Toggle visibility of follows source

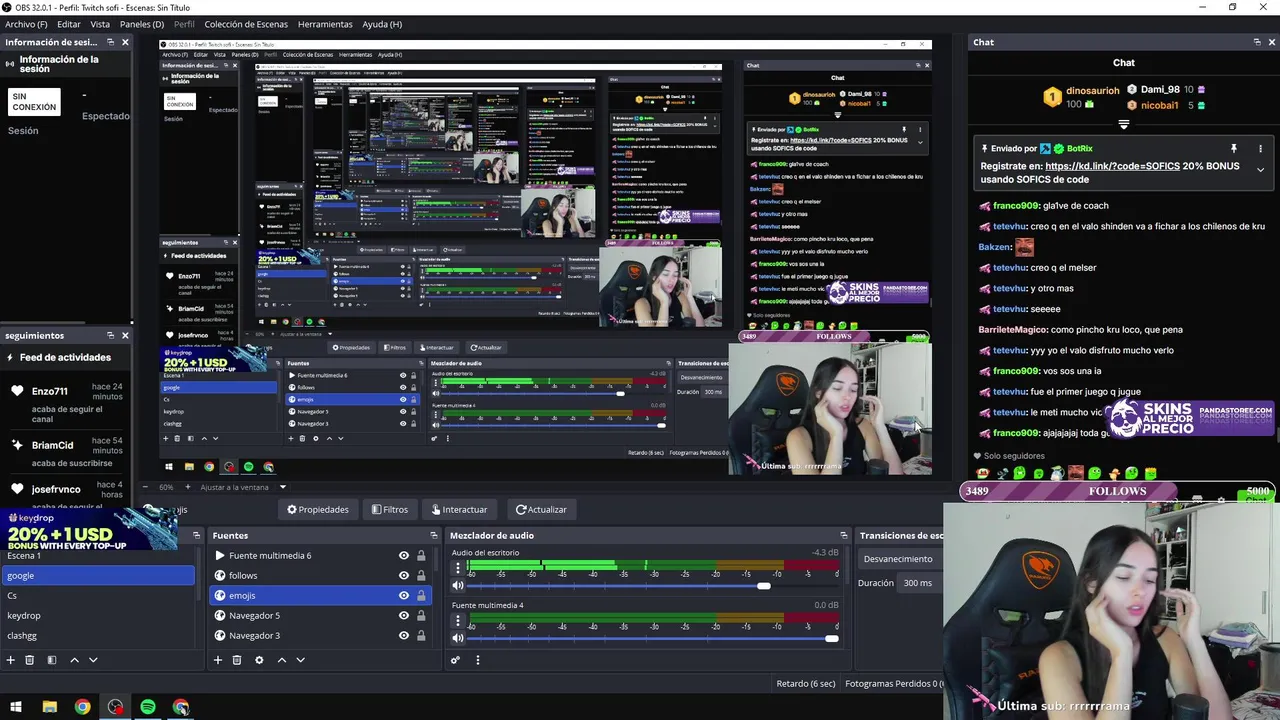pos(404,576)
